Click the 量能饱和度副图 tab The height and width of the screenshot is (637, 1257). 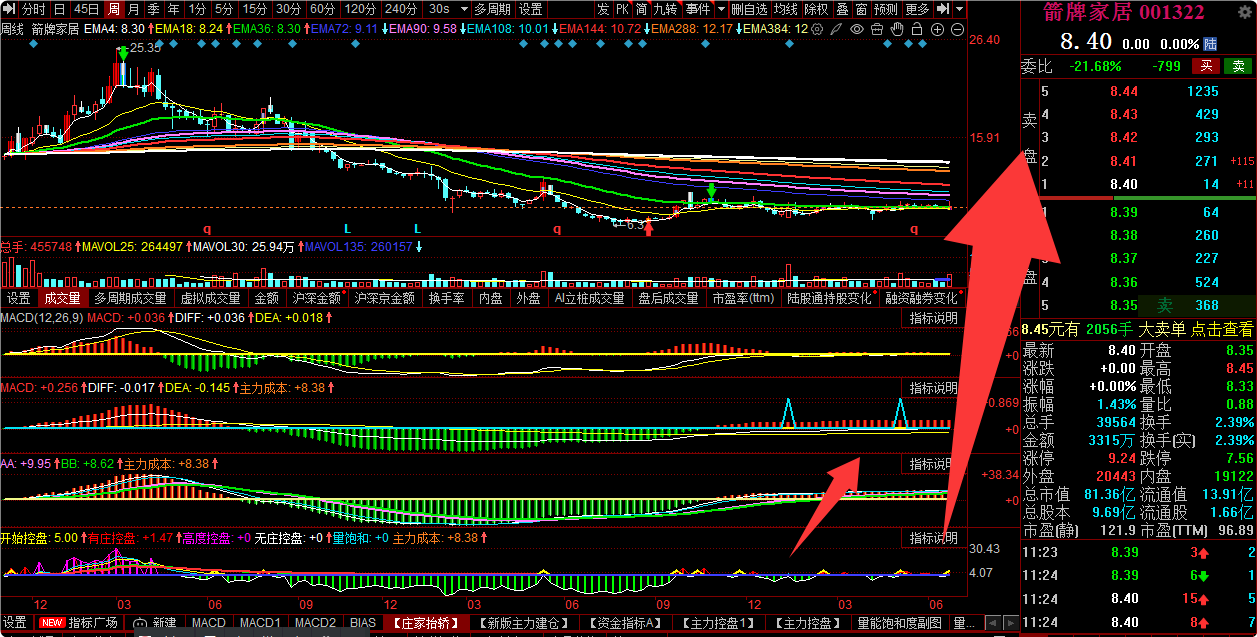tap(899, 623)
